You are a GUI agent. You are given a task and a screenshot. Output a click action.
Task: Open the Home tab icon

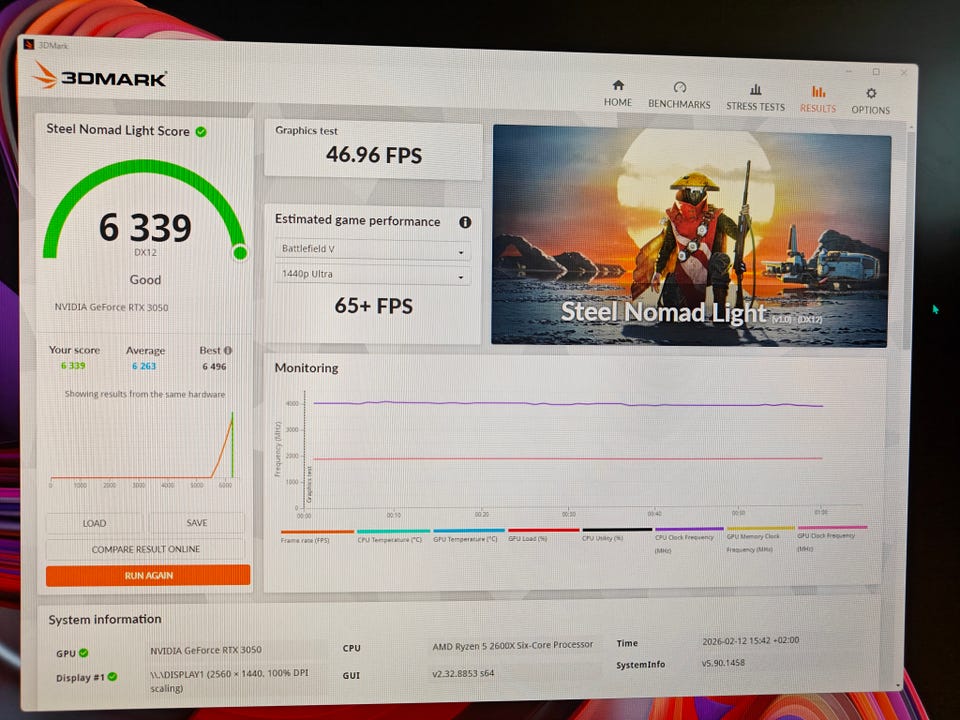coord(618,85)
